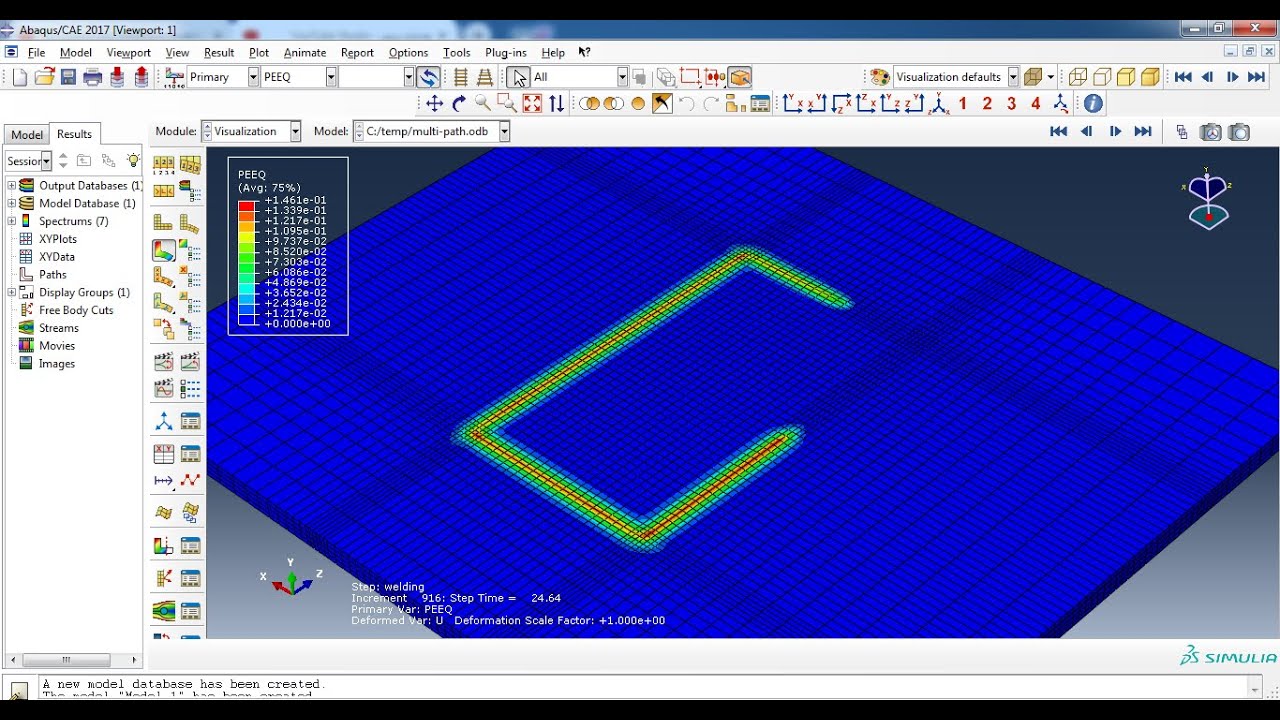
Task: Jump to last frame above viewport
Action: [x=1143, y=131]
